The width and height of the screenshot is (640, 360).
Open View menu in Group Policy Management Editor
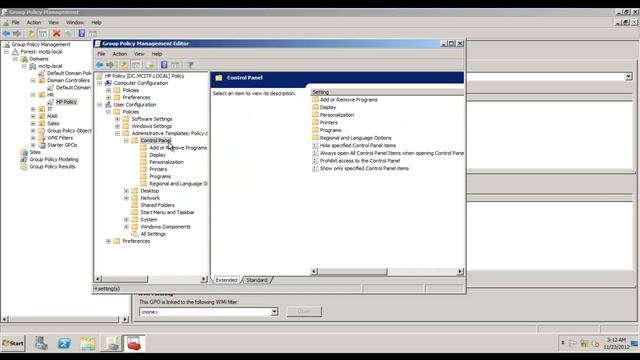click(x=139, y=54)
